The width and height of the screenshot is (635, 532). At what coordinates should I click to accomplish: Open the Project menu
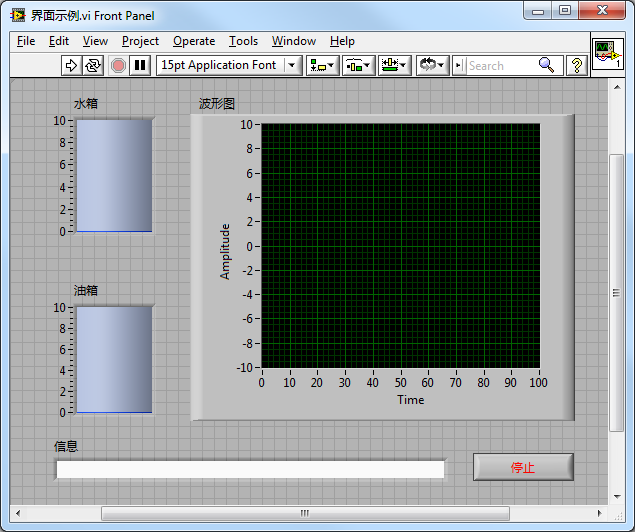[x=140, y=41]
